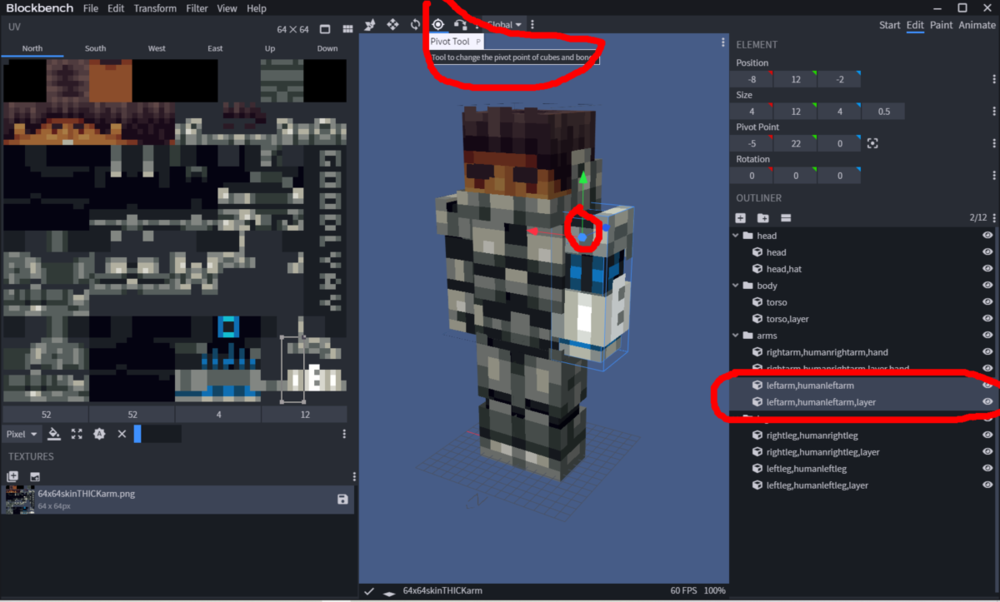Viewport: 1000px width, 602px height.
Task: Go to the Start screen tab
Action: click(890, 25)
